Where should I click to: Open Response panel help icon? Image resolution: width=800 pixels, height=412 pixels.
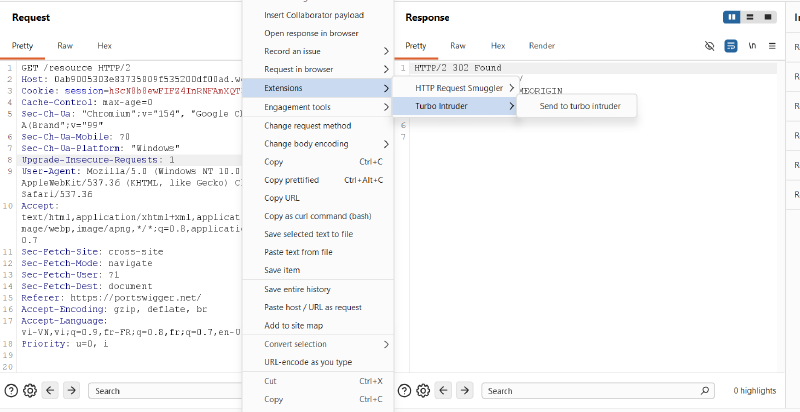(404, 391)
